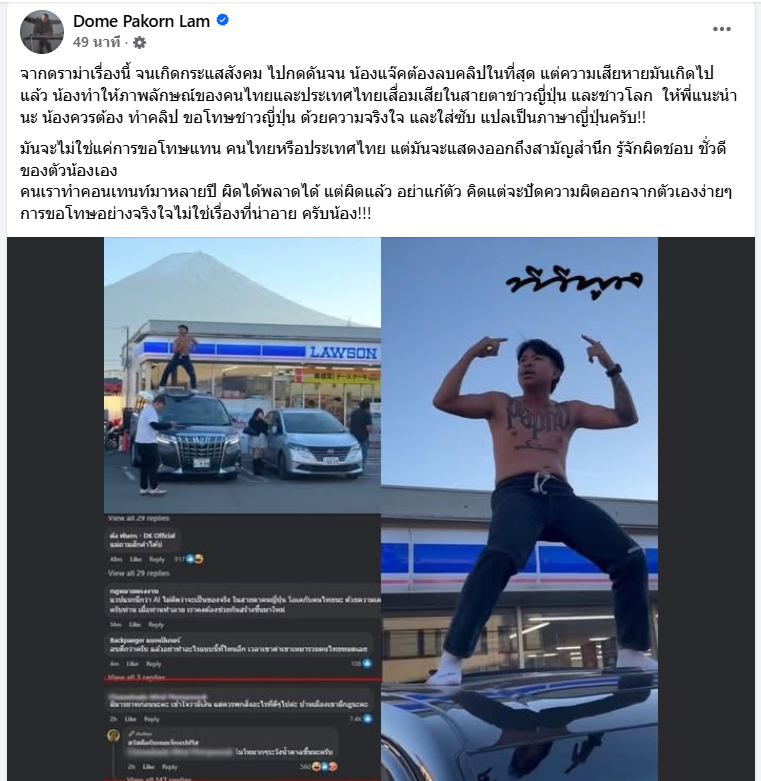Click the Dome Pakorn Lam name link

pos(141,21)
